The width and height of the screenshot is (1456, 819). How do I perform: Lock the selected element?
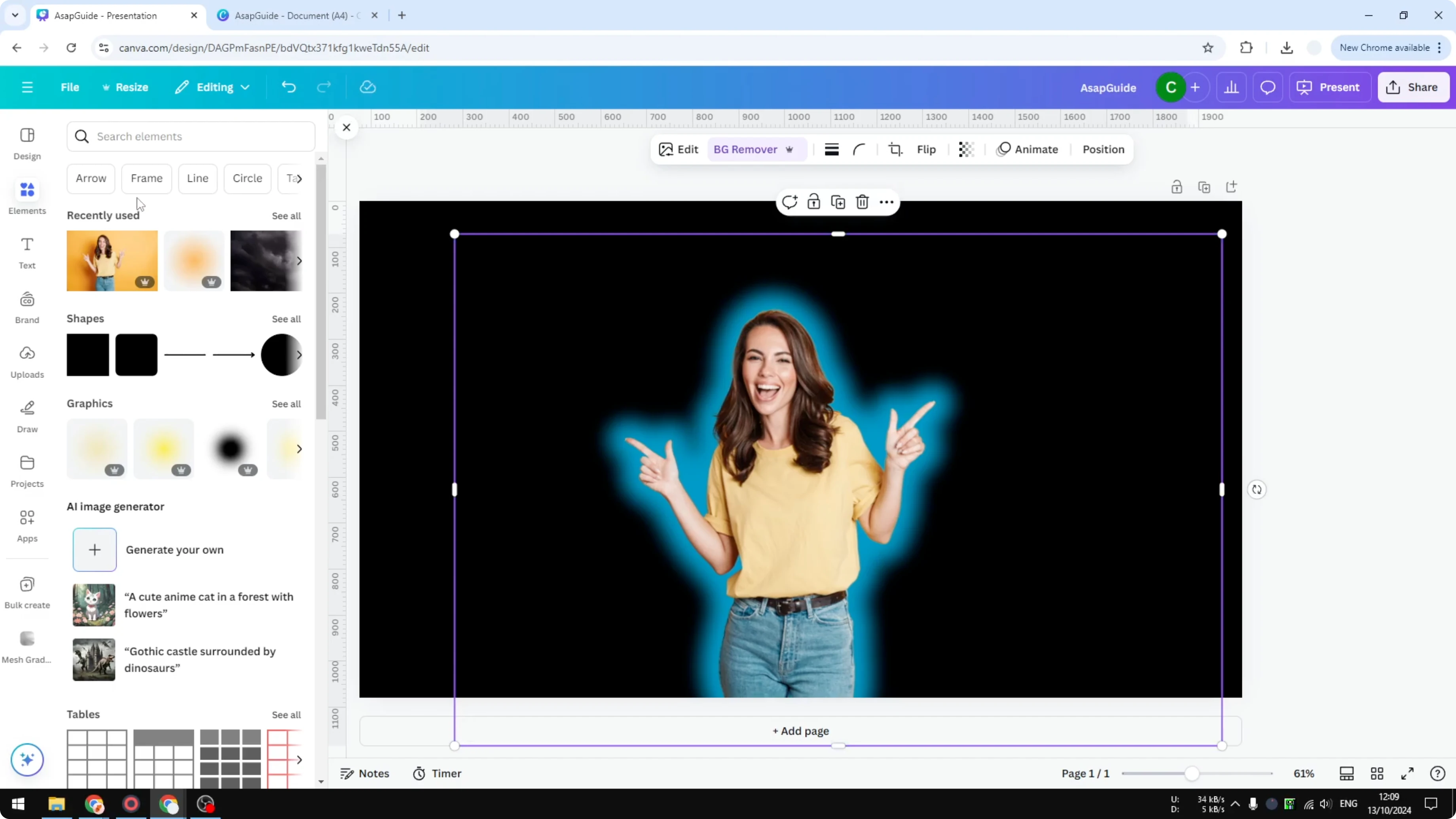point(814,202)
